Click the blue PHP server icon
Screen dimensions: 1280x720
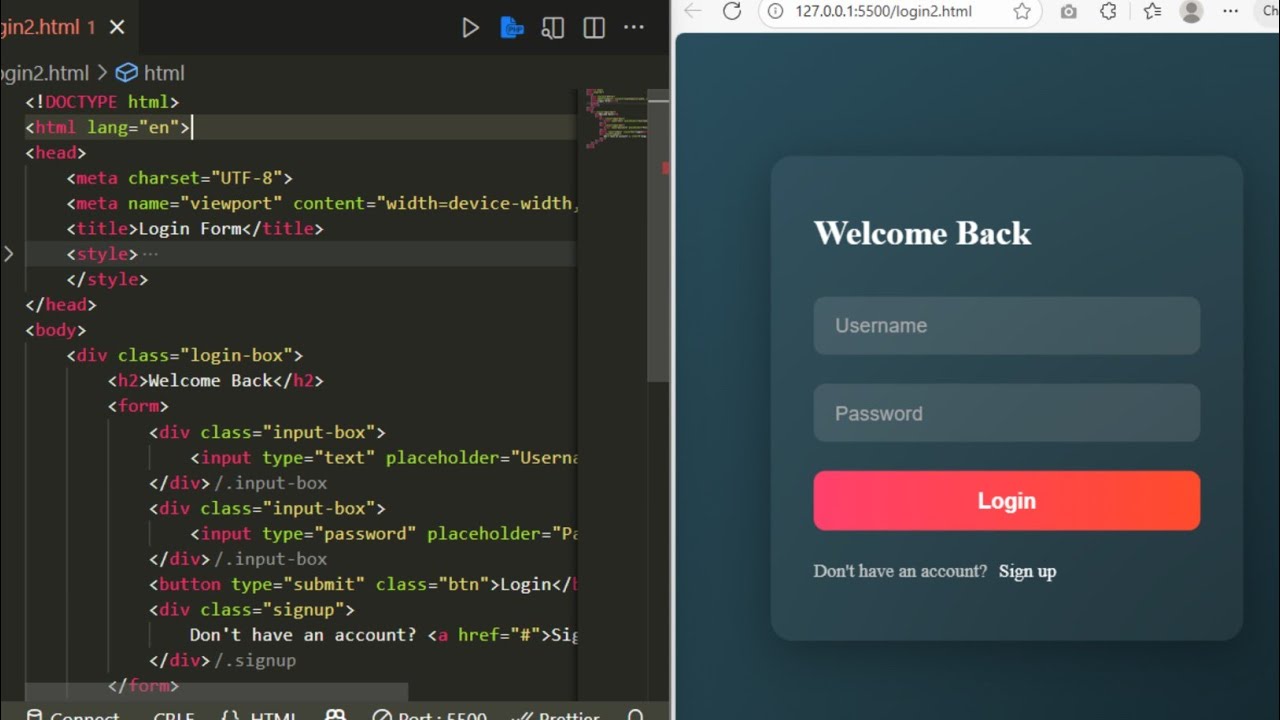(512, 27)
